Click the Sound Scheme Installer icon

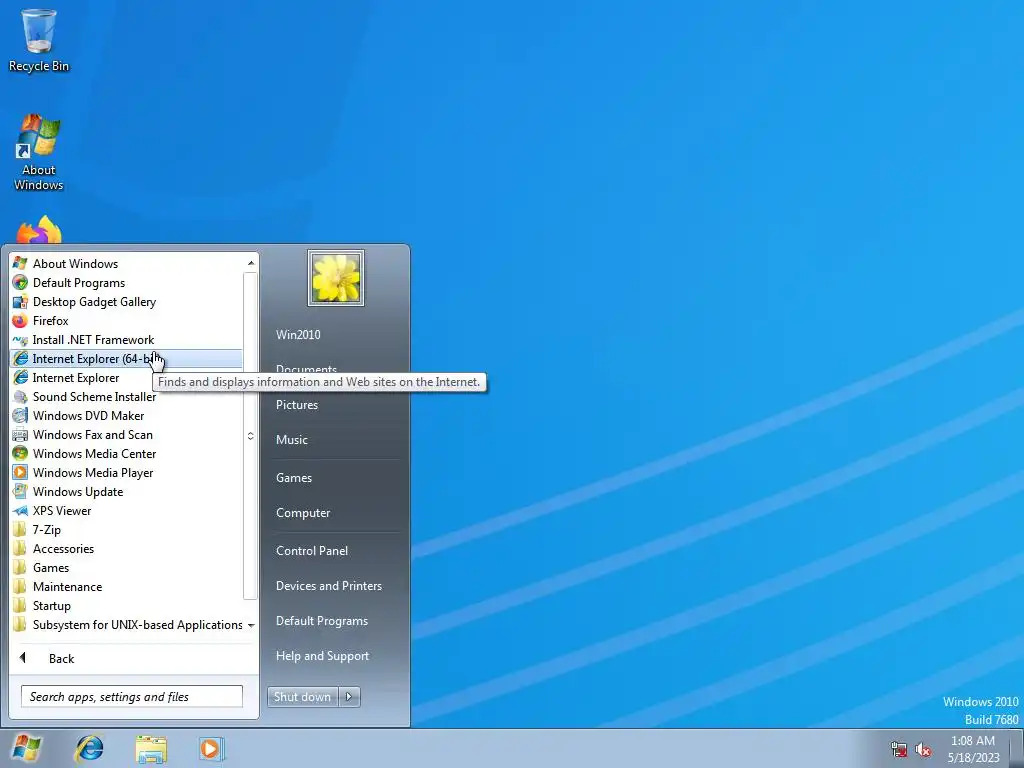click(20, 396)
